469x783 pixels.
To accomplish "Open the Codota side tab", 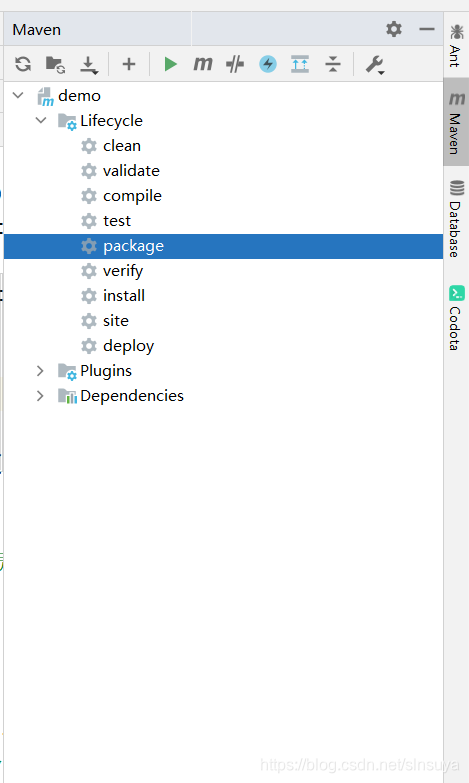I will coord(456,318).
